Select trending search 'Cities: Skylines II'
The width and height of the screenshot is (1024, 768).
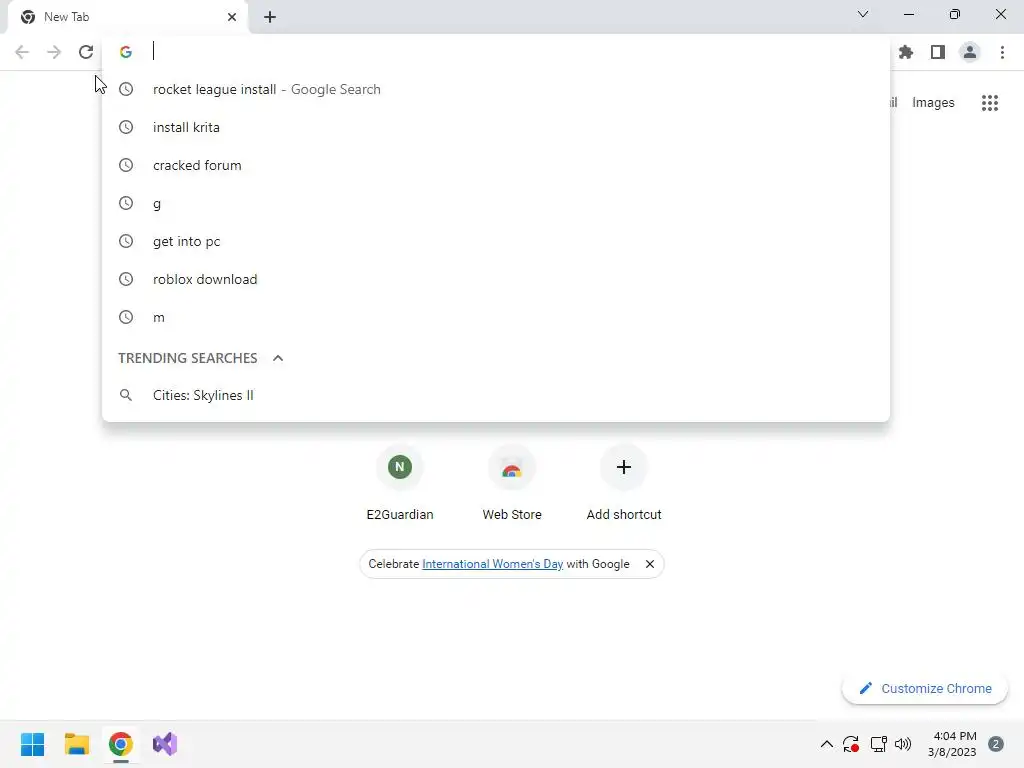click(496, 395)
